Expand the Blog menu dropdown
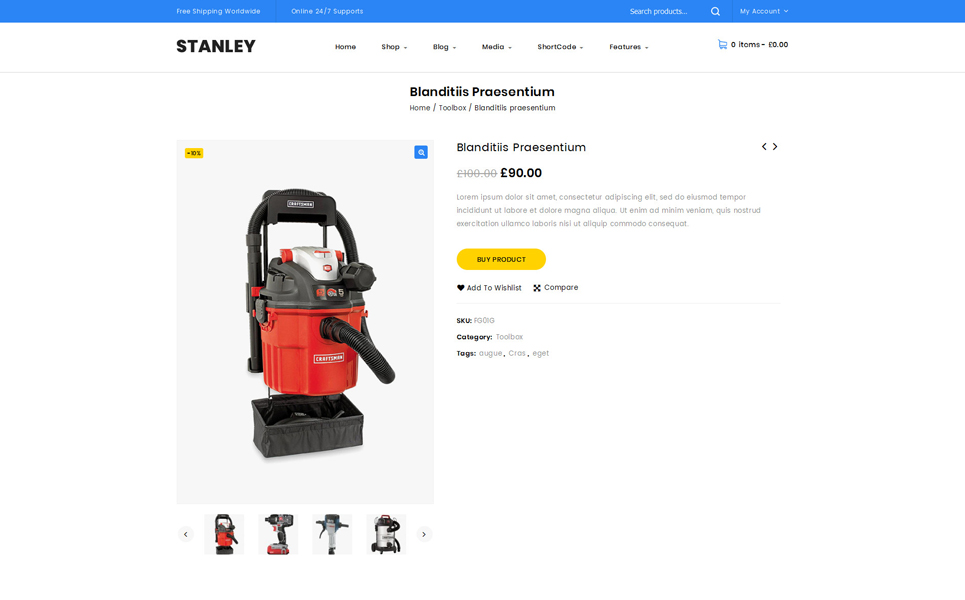The width and height of the screenshot is (965, 600). click(x=444, y=47)
